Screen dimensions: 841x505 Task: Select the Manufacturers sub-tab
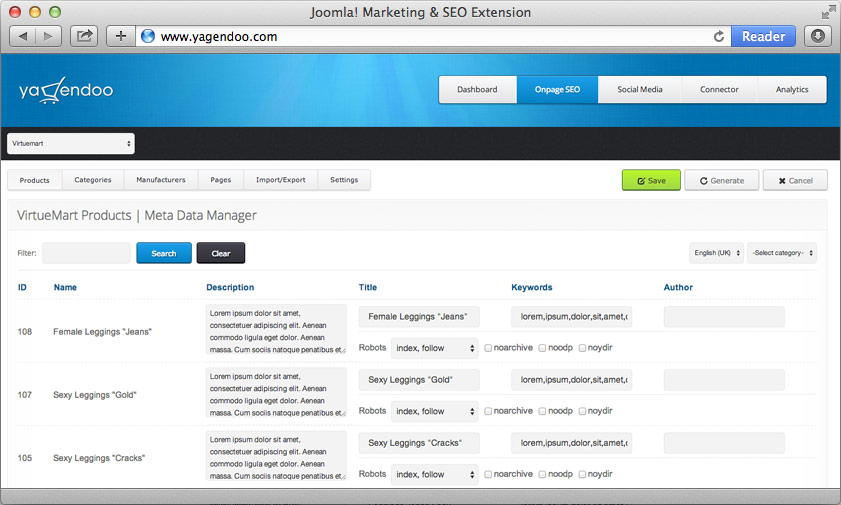tap(161, 180)
